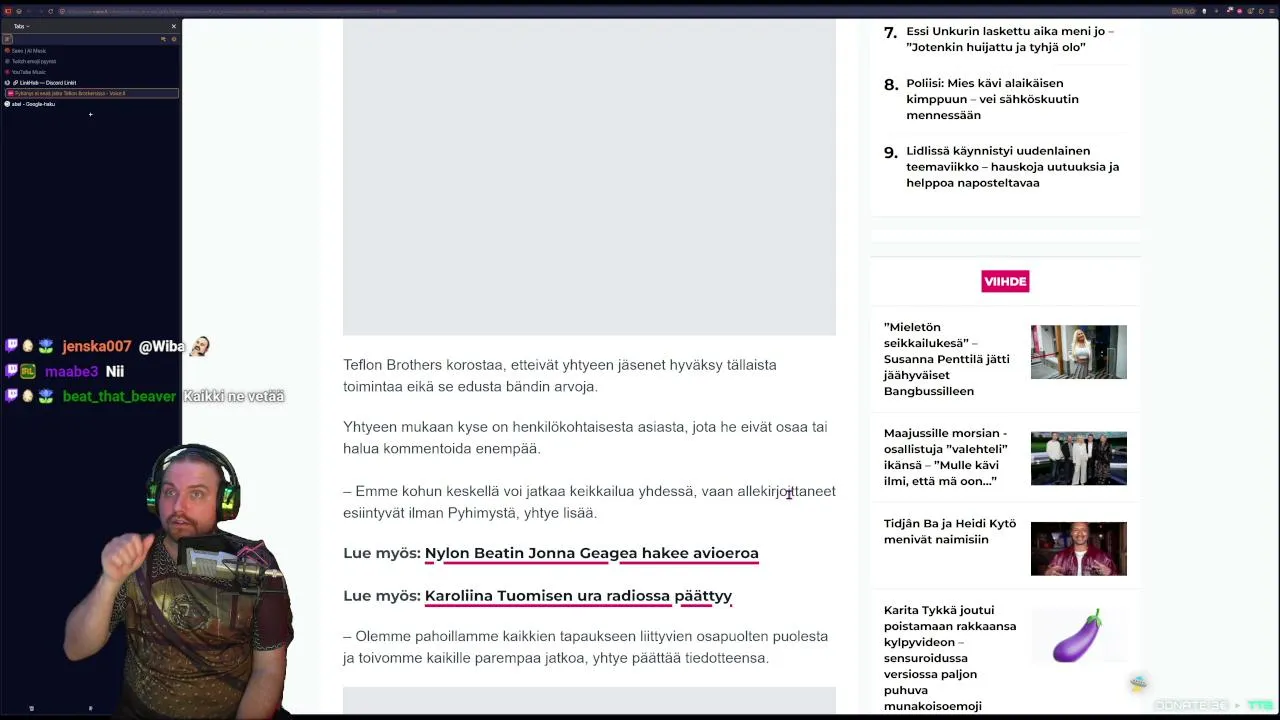Click the egg badge beside beat_that_beaver

click(29, 396)
